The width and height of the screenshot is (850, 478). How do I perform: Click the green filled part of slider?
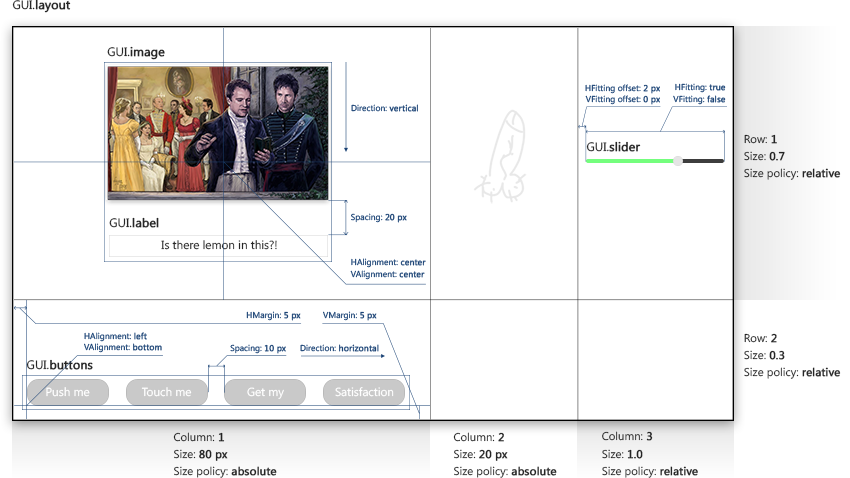[630, 161]
